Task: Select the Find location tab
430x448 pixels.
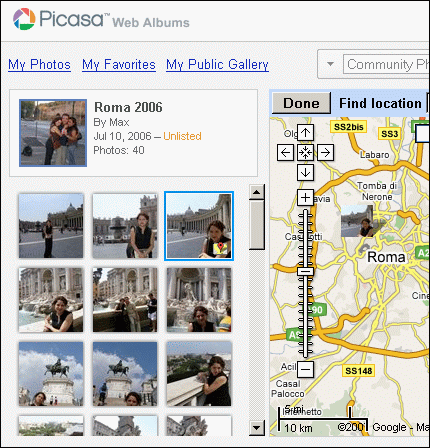Action: (380, 103)
